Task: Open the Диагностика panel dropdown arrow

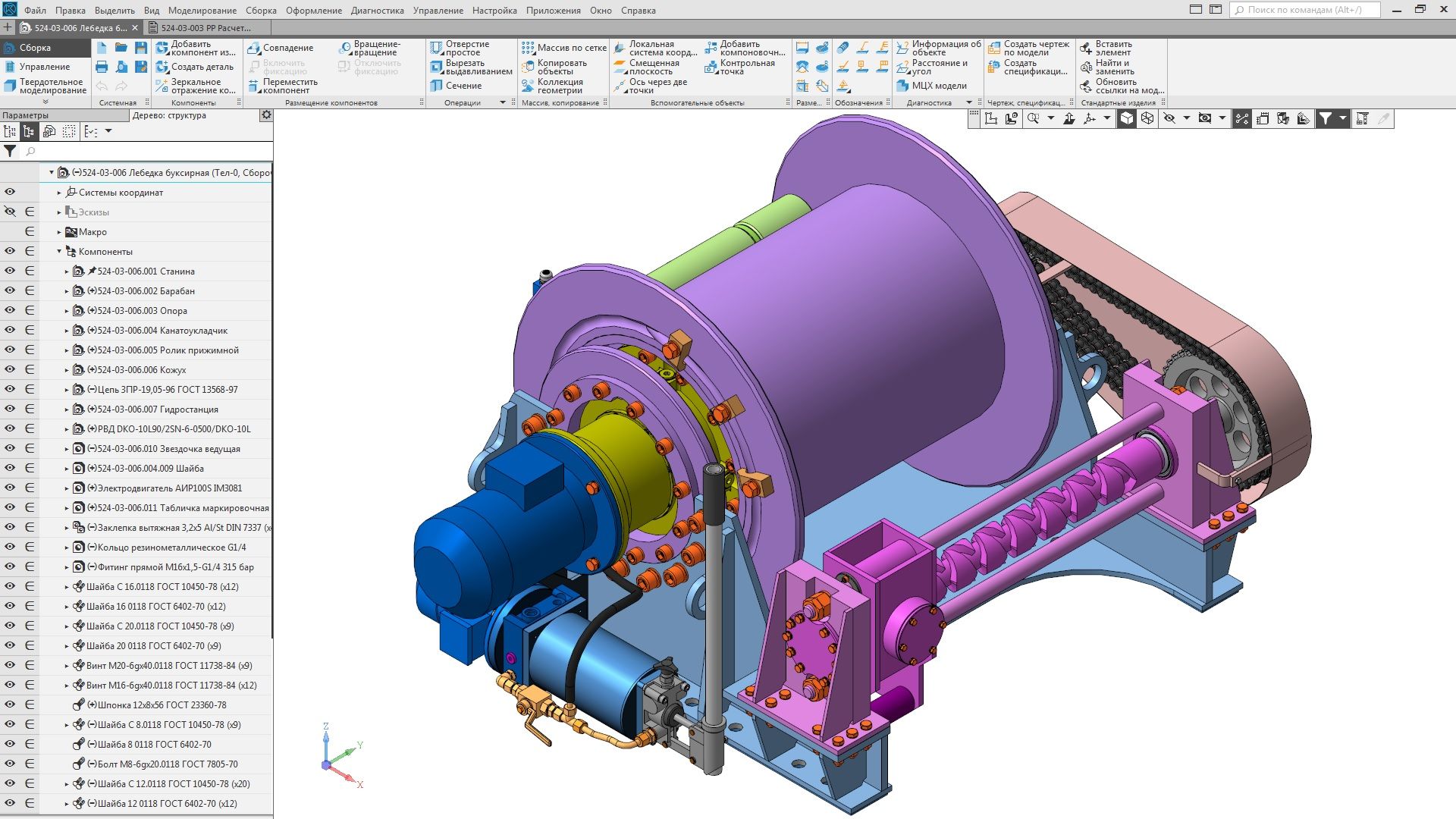Action: pos(968,102)
